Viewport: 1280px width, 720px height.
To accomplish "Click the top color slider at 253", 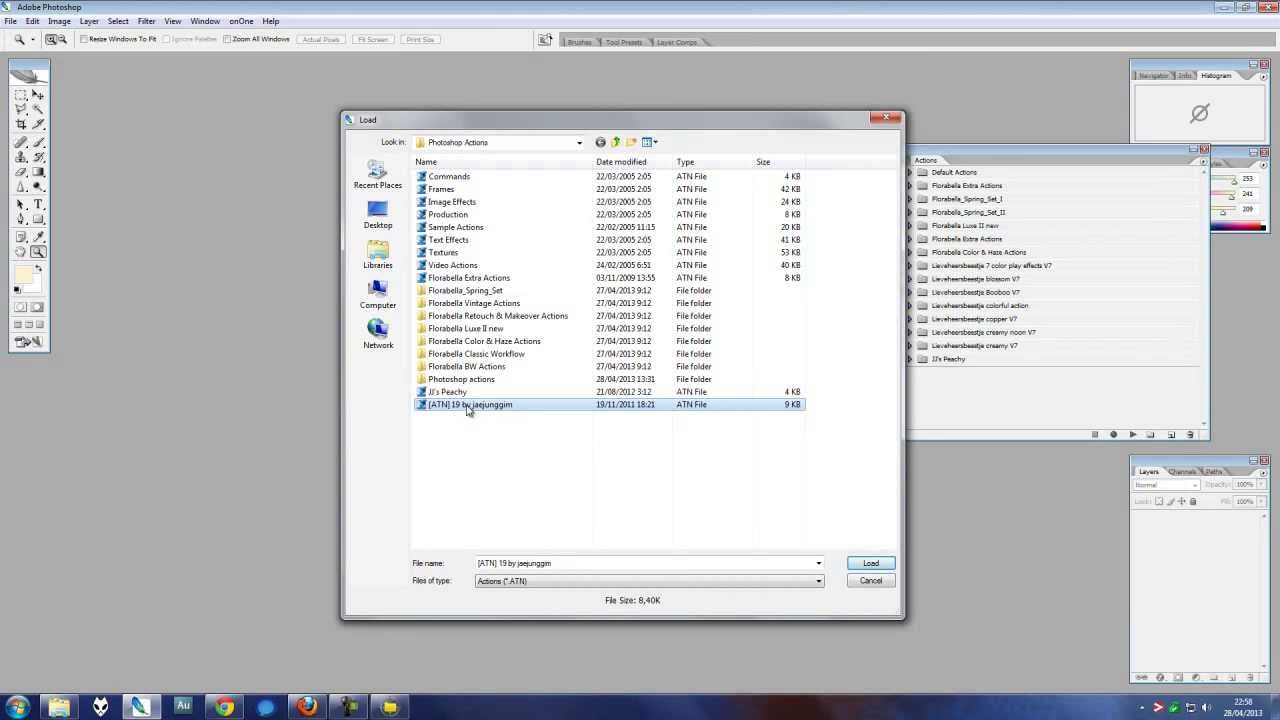I will click(1232, 180).
